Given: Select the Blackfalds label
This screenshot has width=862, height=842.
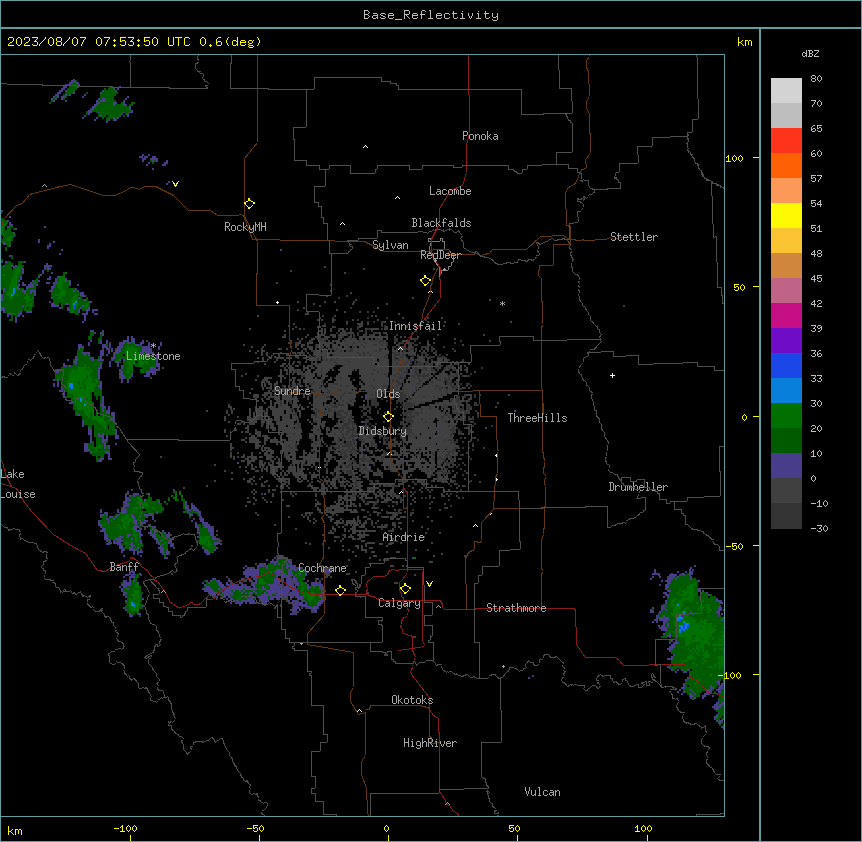Looking at the screenshot, I should [441, 223].
